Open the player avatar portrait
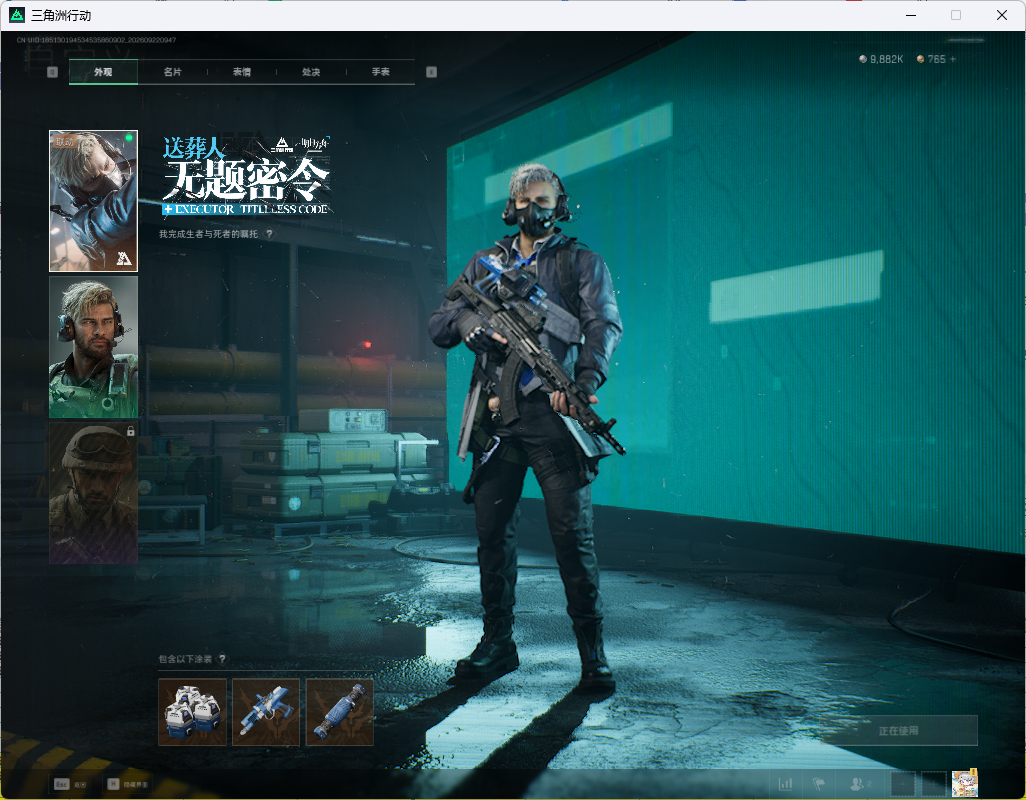 click(x=964, y=783)
